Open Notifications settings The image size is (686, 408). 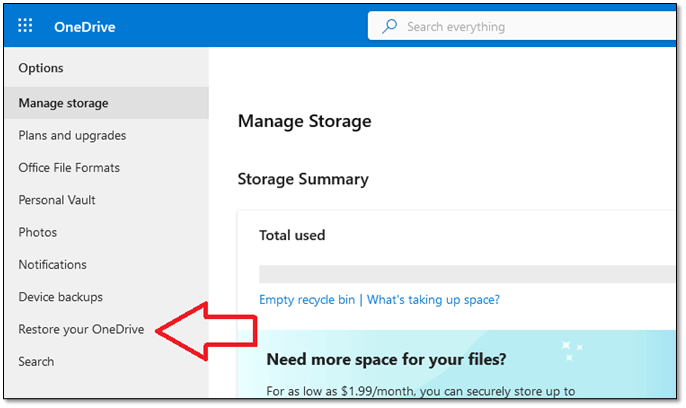(x=52, y=265)
